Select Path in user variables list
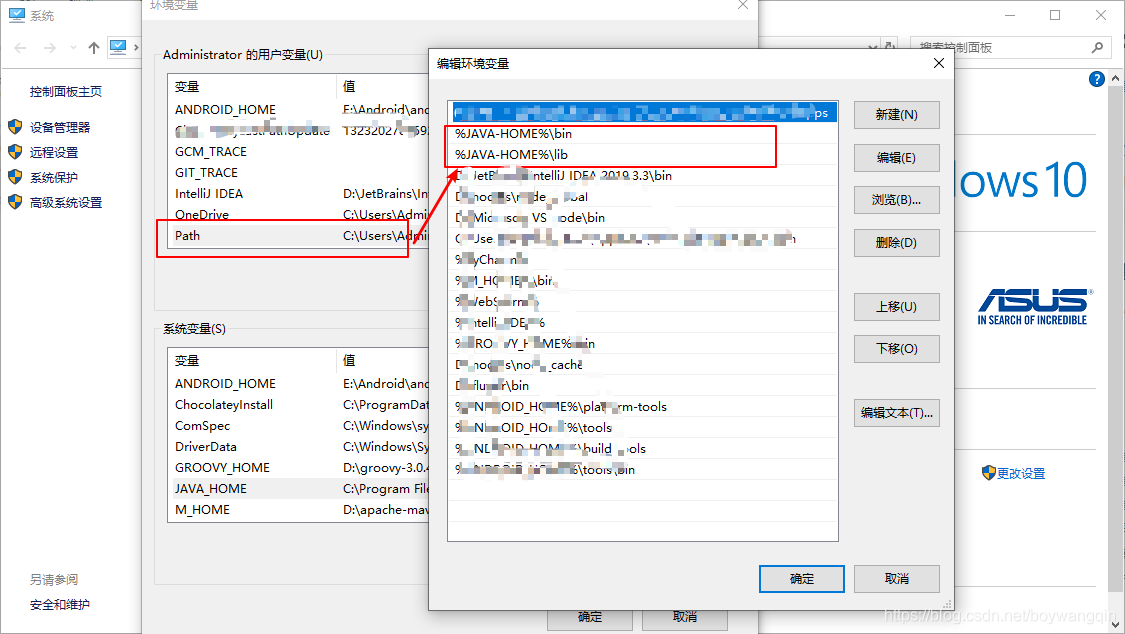The image size is (1125, 634). tap(298, 235)
